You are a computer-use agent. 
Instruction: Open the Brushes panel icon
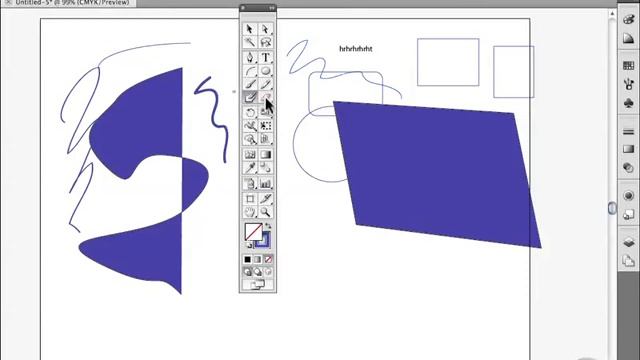[629, 84]
